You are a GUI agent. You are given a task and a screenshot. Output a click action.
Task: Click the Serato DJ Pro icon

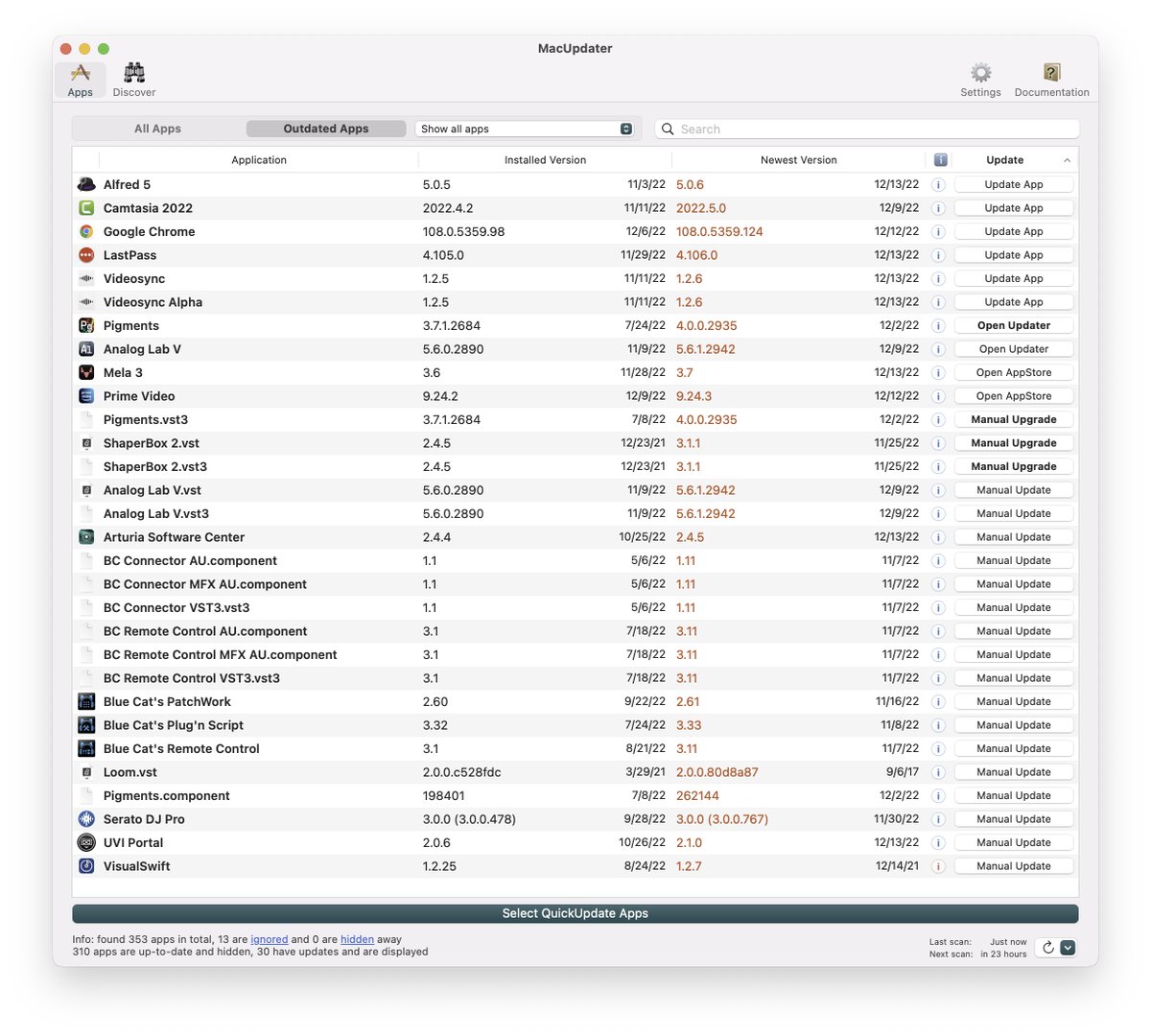tap(86, 819)
